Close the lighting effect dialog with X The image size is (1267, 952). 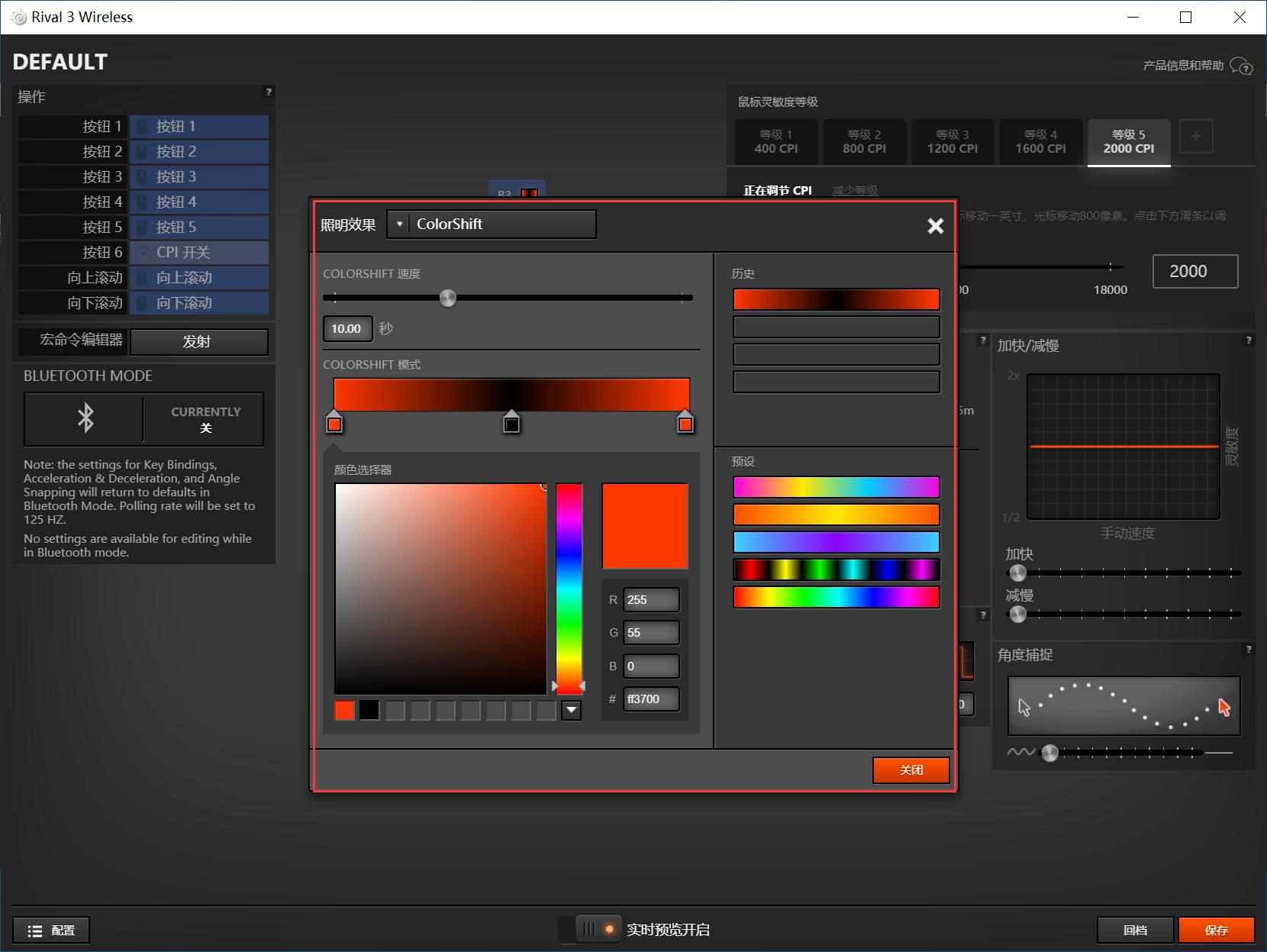coord(935,226)
